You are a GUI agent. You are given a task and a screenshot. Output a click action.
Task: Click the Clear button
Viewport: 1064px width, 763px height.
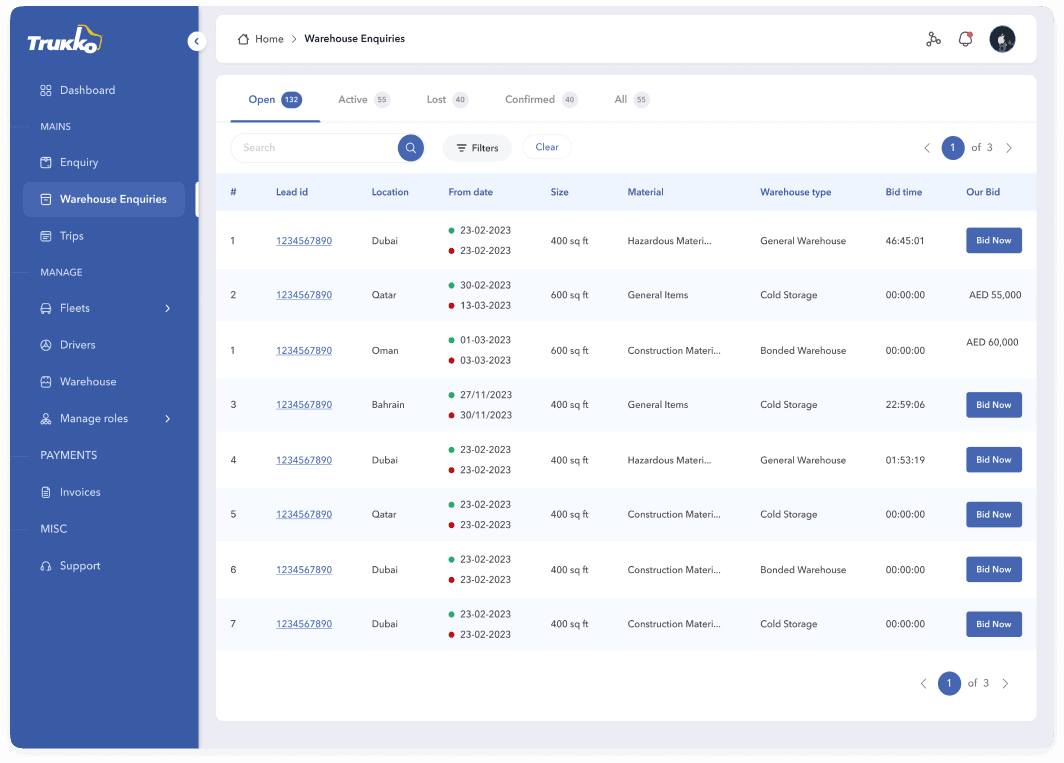click(x=547, y=147)
